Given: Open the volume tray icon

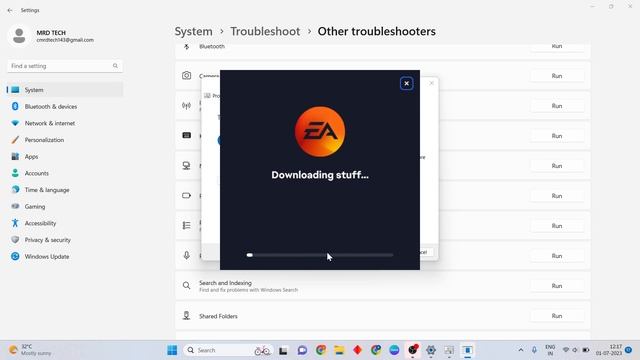Looking at the screenshot, I should point(575,350).
